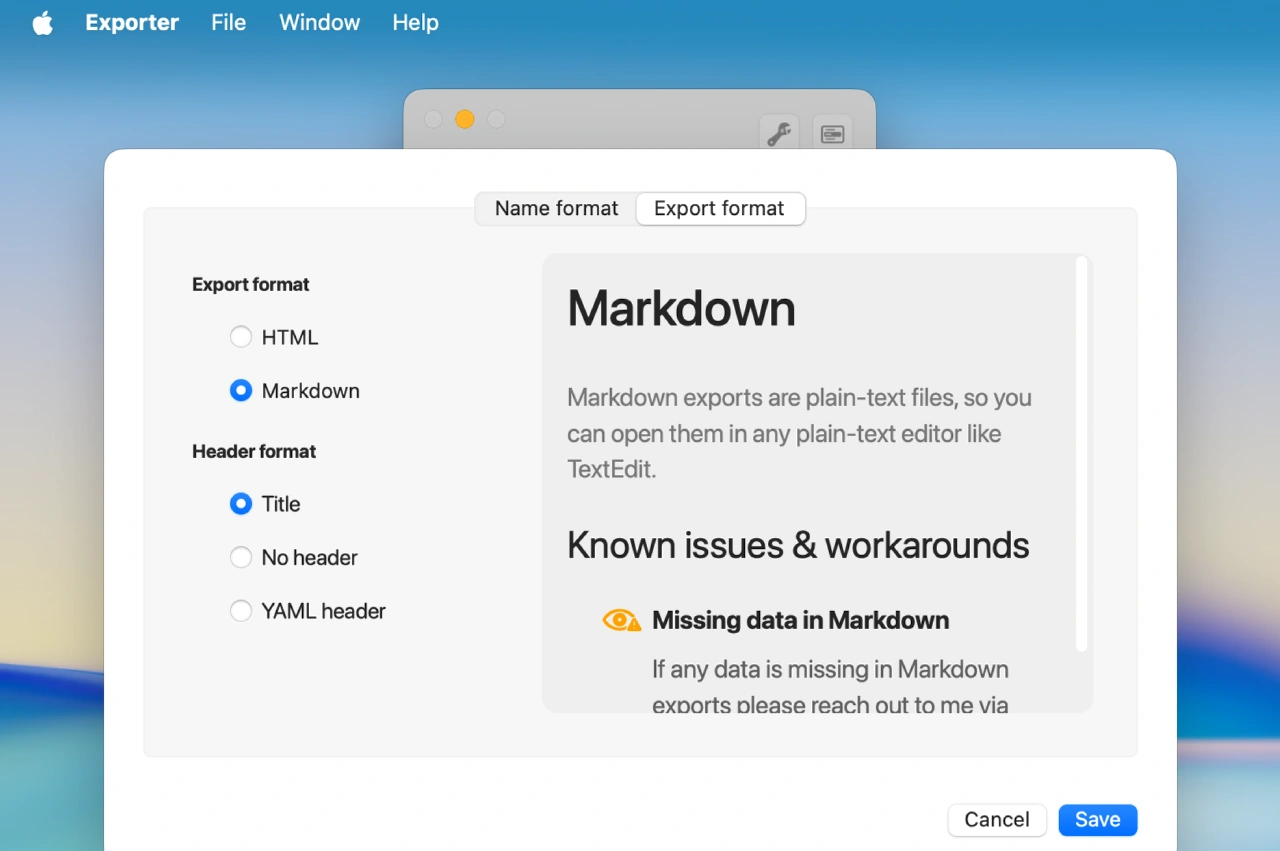
Task: Click the yellow minimize window button
Action: click(x=464, y=120)
